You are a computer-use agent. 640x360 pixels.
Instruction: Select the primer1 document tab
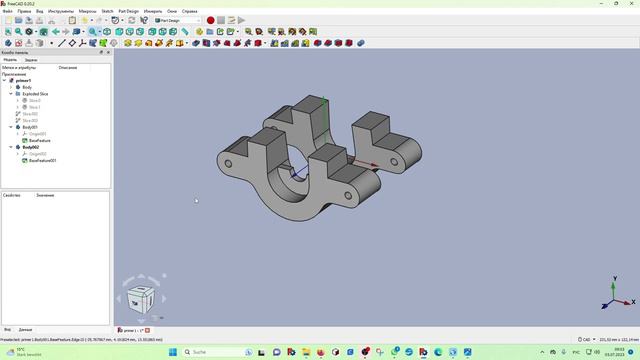click(134, 330)
